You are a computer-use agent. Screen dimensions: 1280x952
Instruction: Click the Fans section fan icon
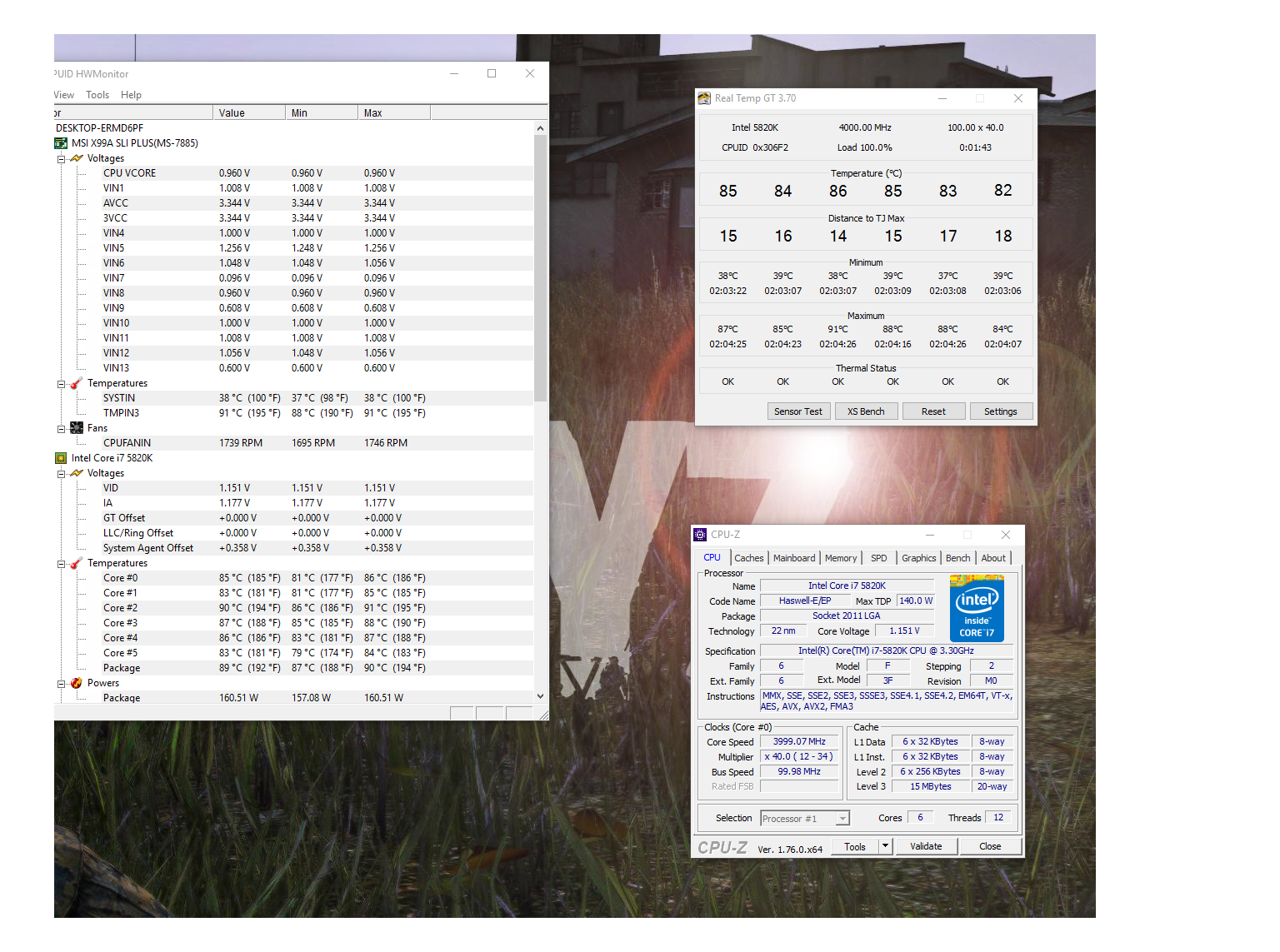[77, 428]
